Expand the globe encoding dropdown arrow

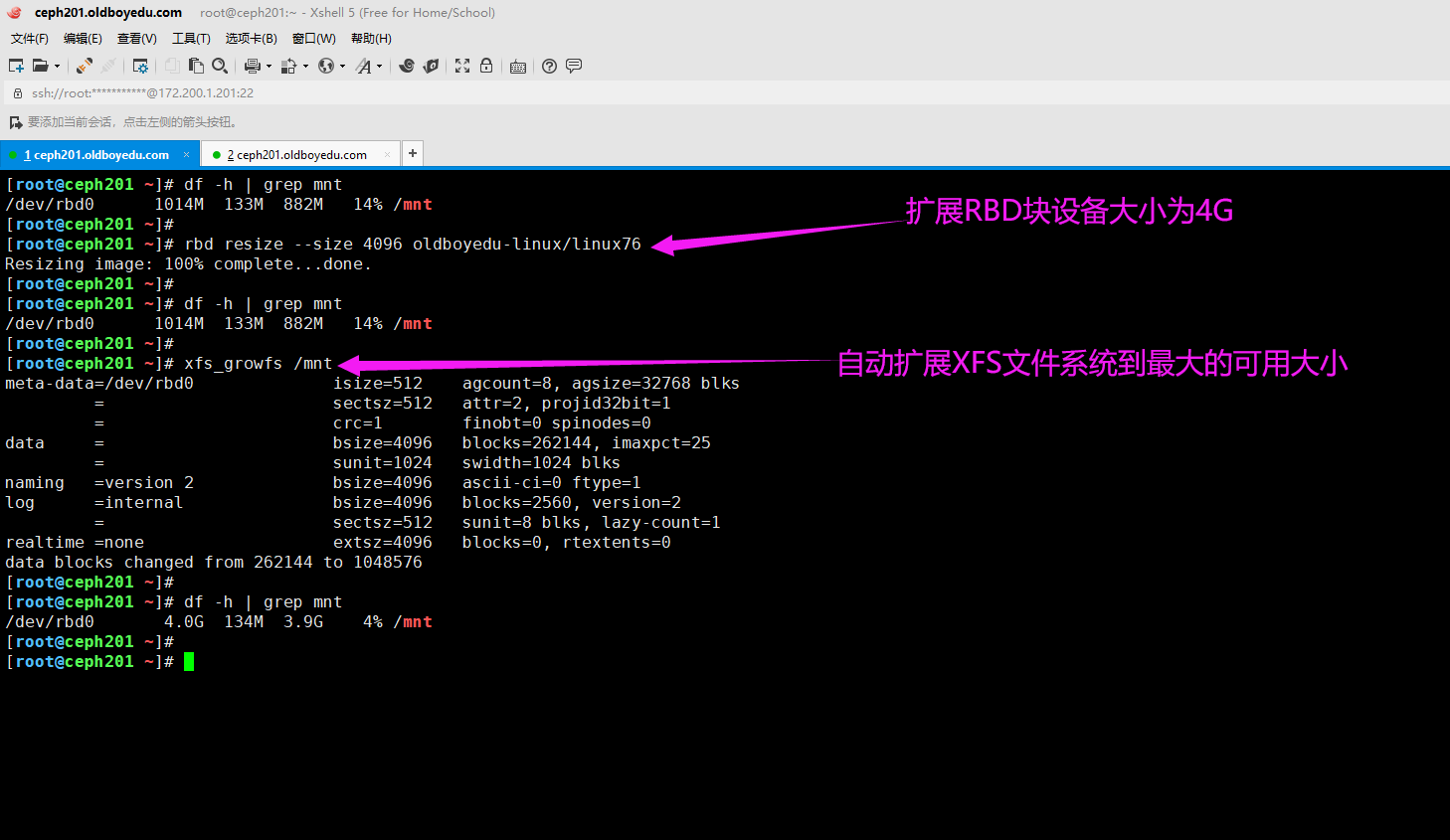342,67
